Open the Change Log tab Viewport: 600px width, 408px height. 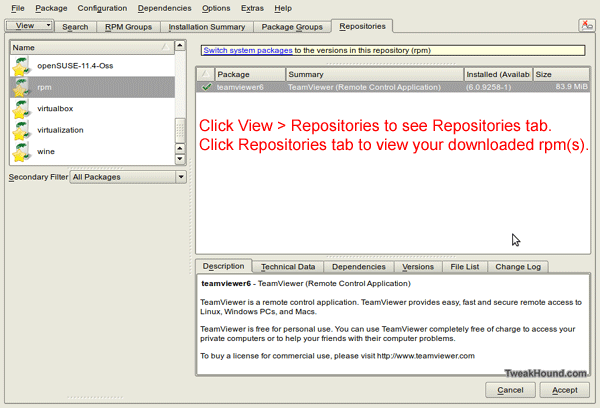point(518,267)
